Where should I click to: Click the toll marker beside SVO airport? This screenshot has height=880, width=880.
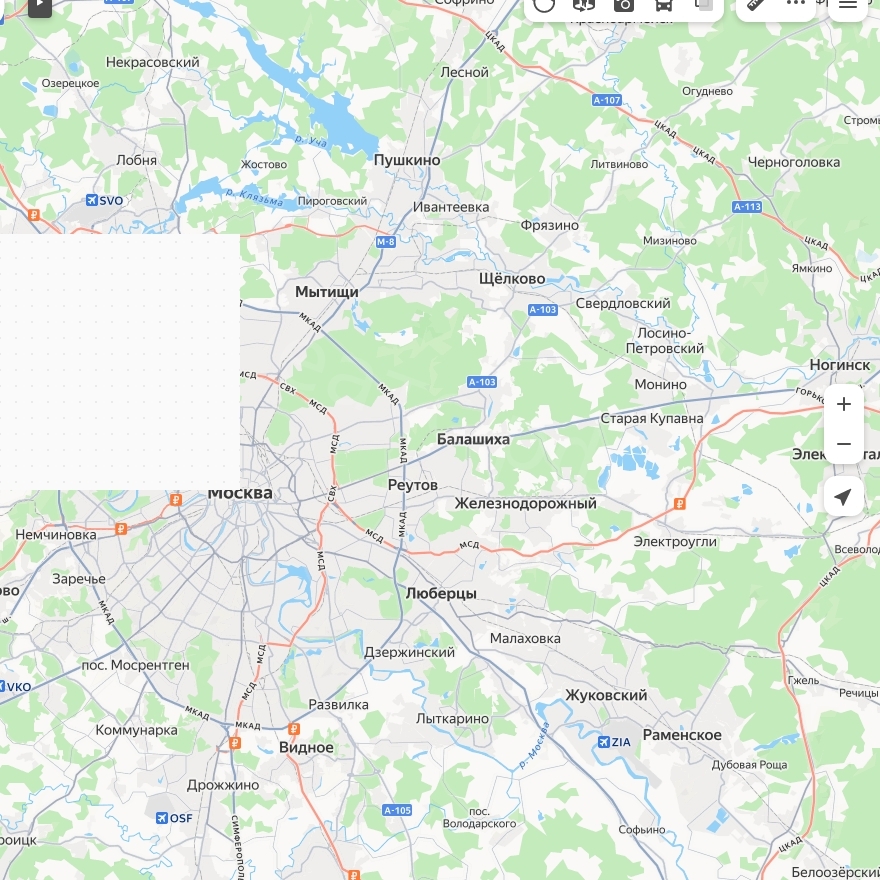34,214
